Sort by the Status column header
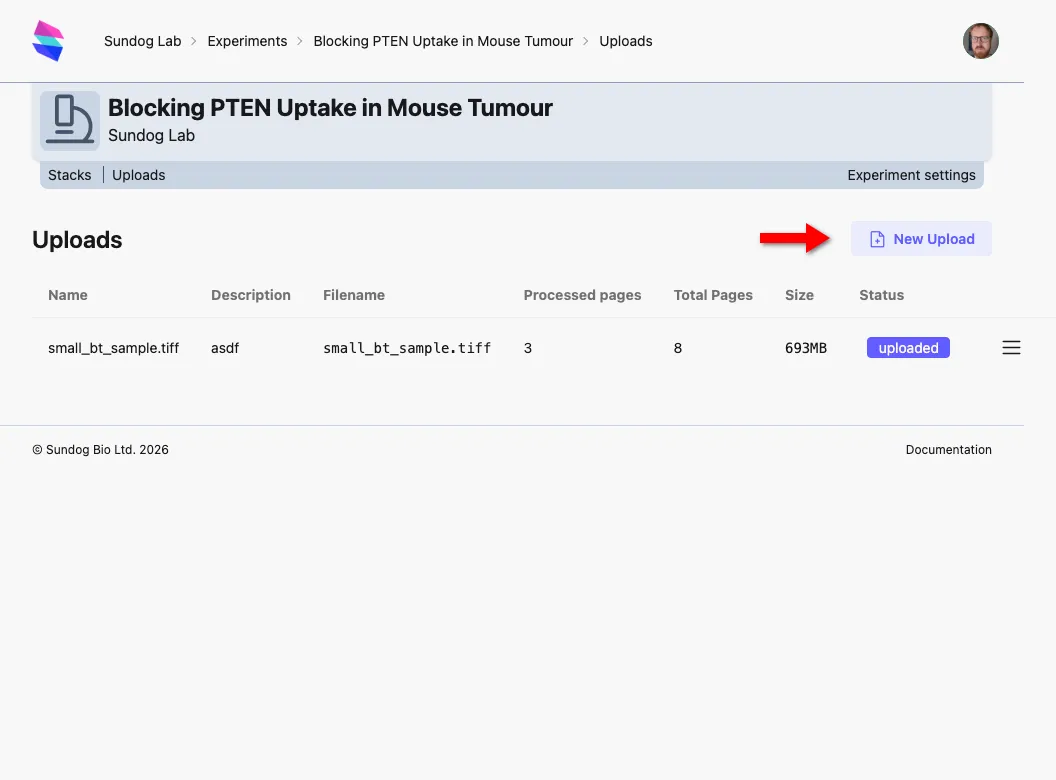This screenshot has width=1056, height=780. [881, 295]
